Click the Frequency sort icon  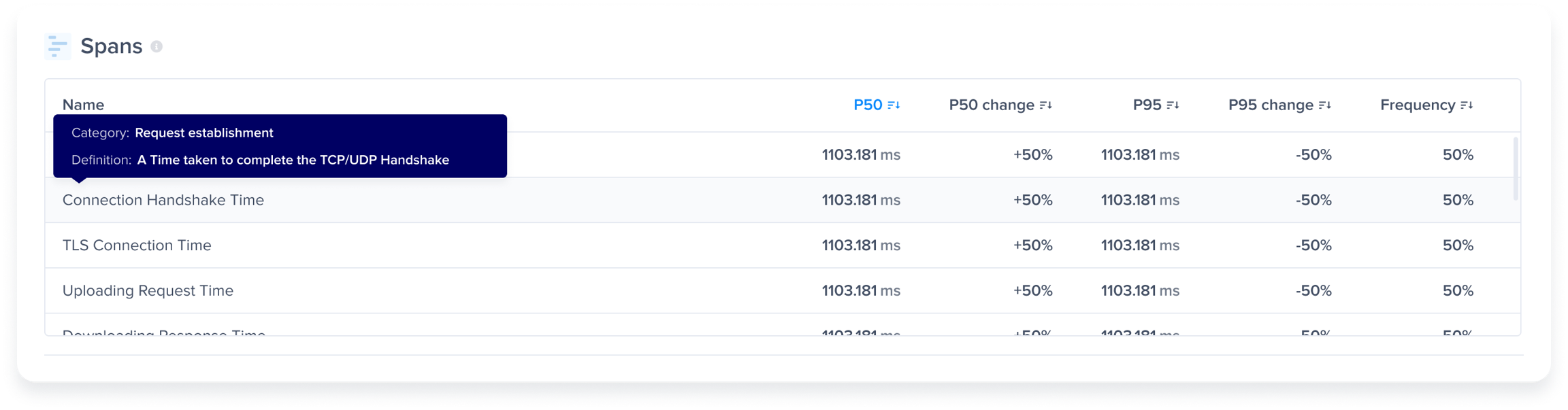(x=1467, y=105)
